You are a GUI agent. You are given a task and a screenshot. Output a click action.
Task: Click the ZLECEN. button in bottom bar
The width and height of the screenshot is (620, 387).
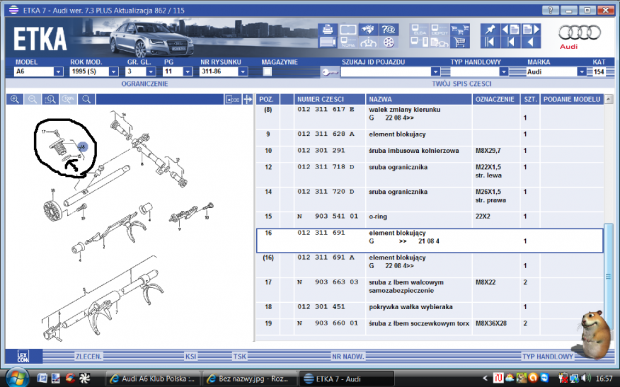[89, 357]
